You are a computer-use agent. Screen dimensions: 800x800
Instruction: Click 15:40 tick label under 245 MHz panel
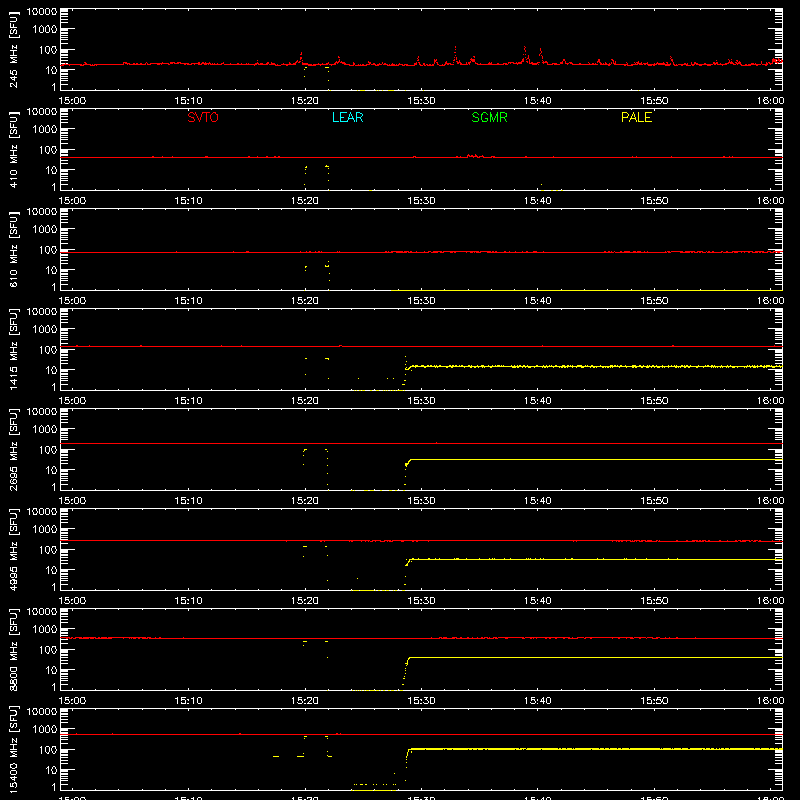click(537, 101)
